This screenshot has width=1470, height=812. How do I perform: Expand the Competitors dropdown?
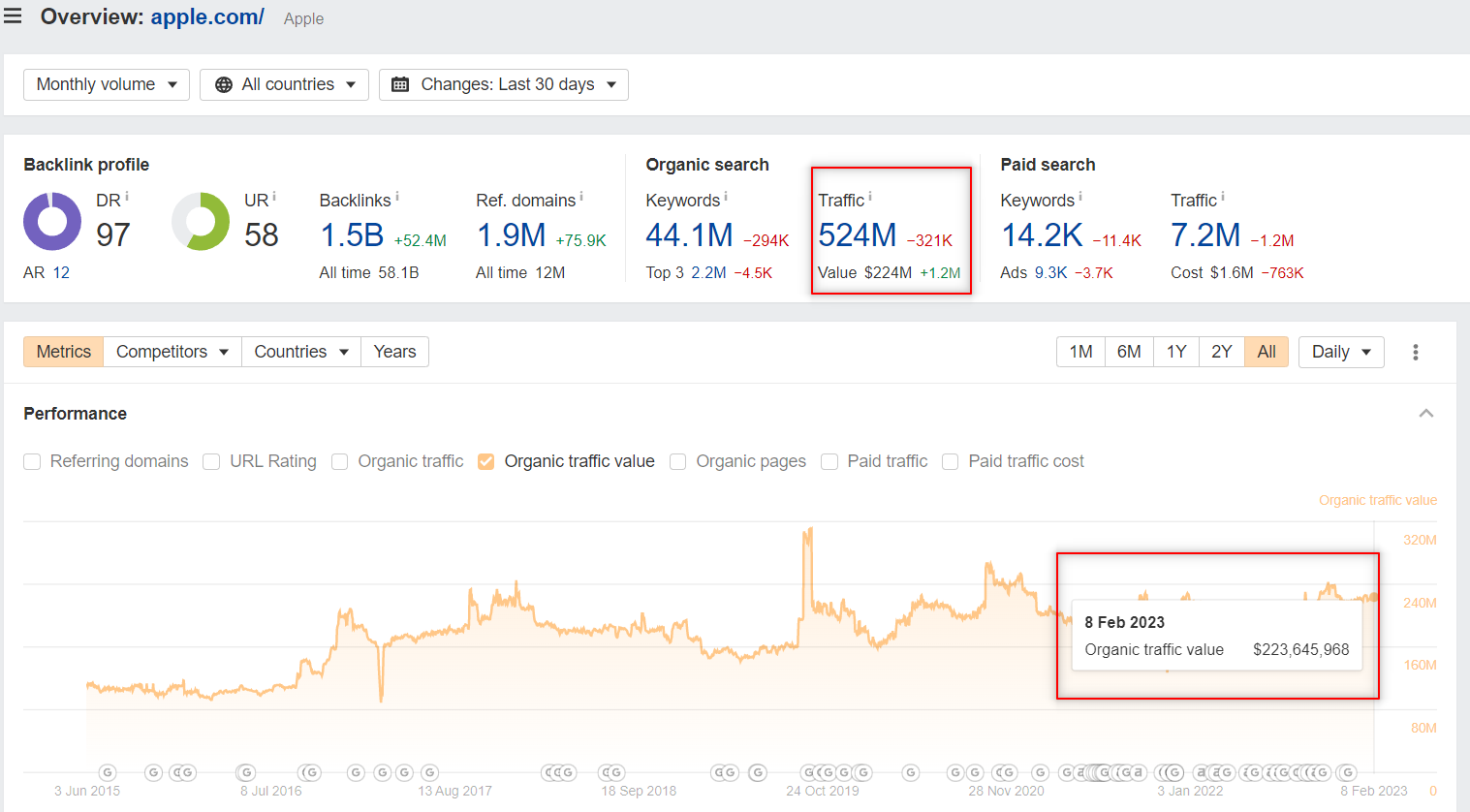pos(172,352)
